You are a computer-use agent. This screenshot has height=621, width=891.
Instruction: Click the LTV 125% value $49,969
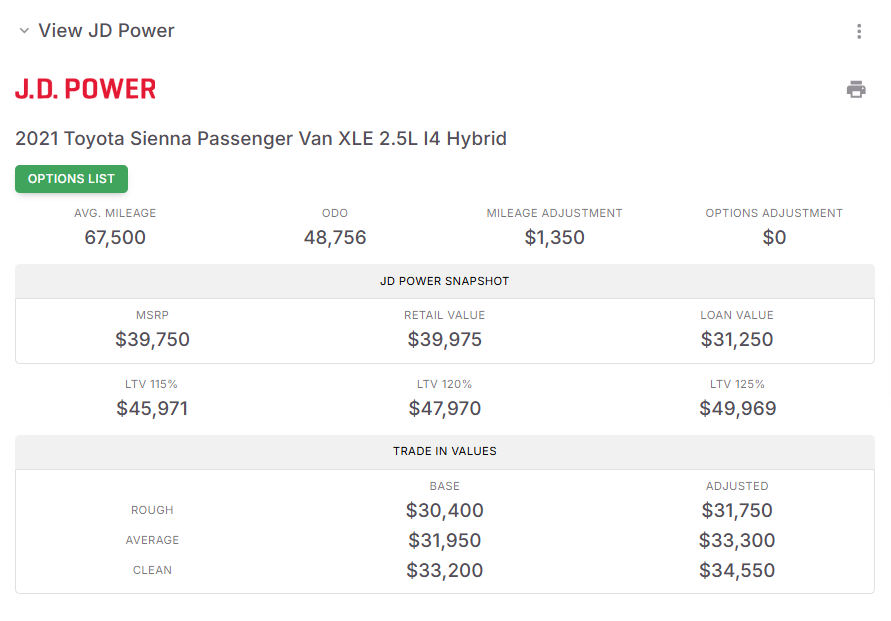[x=737, y=408]
